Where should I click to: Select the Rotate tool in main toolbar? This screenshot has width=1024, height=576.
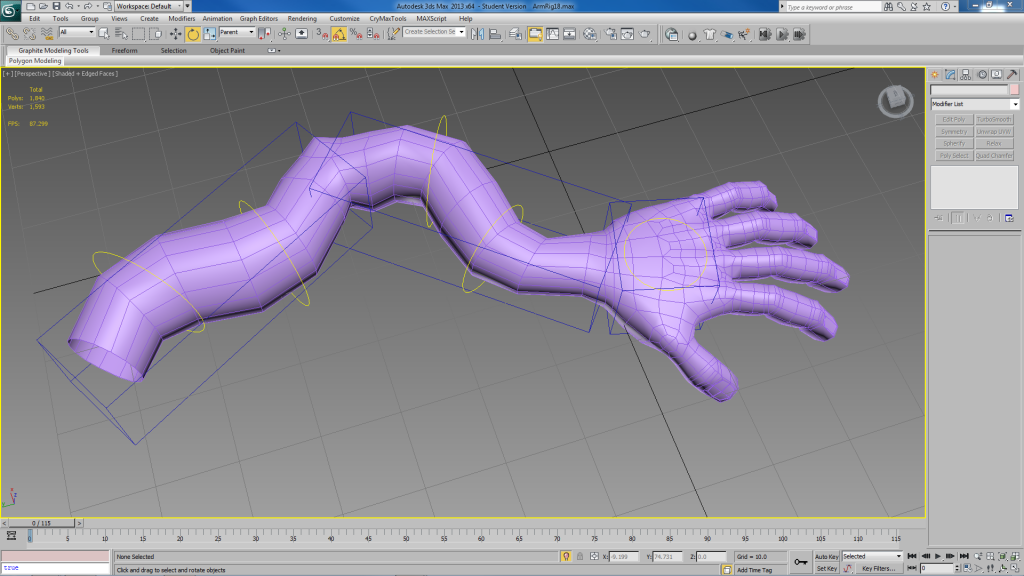192,33
